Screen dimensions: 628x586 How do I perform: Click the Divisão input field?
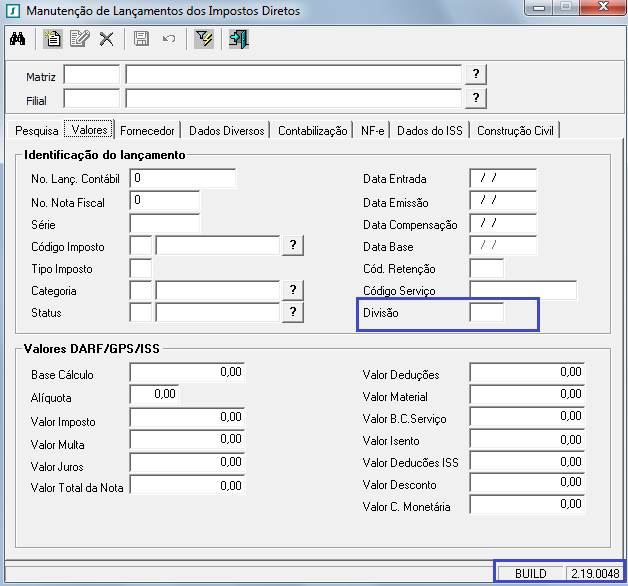(x=486, y=313)
